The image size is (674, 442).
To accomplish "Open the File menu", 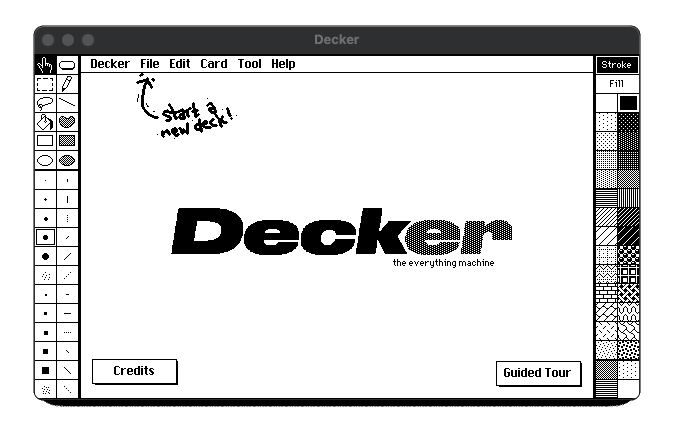I will coord(150,64).
